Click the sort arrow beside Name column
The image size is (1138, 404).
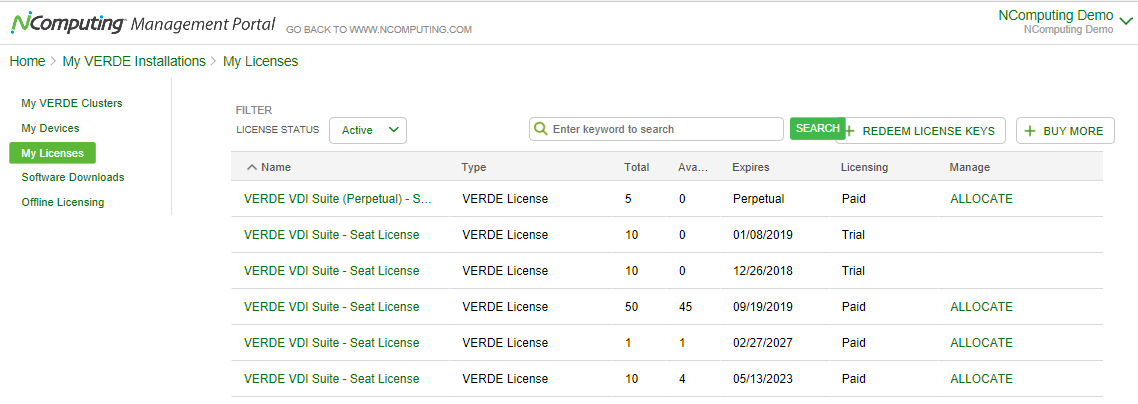[252, 167]
